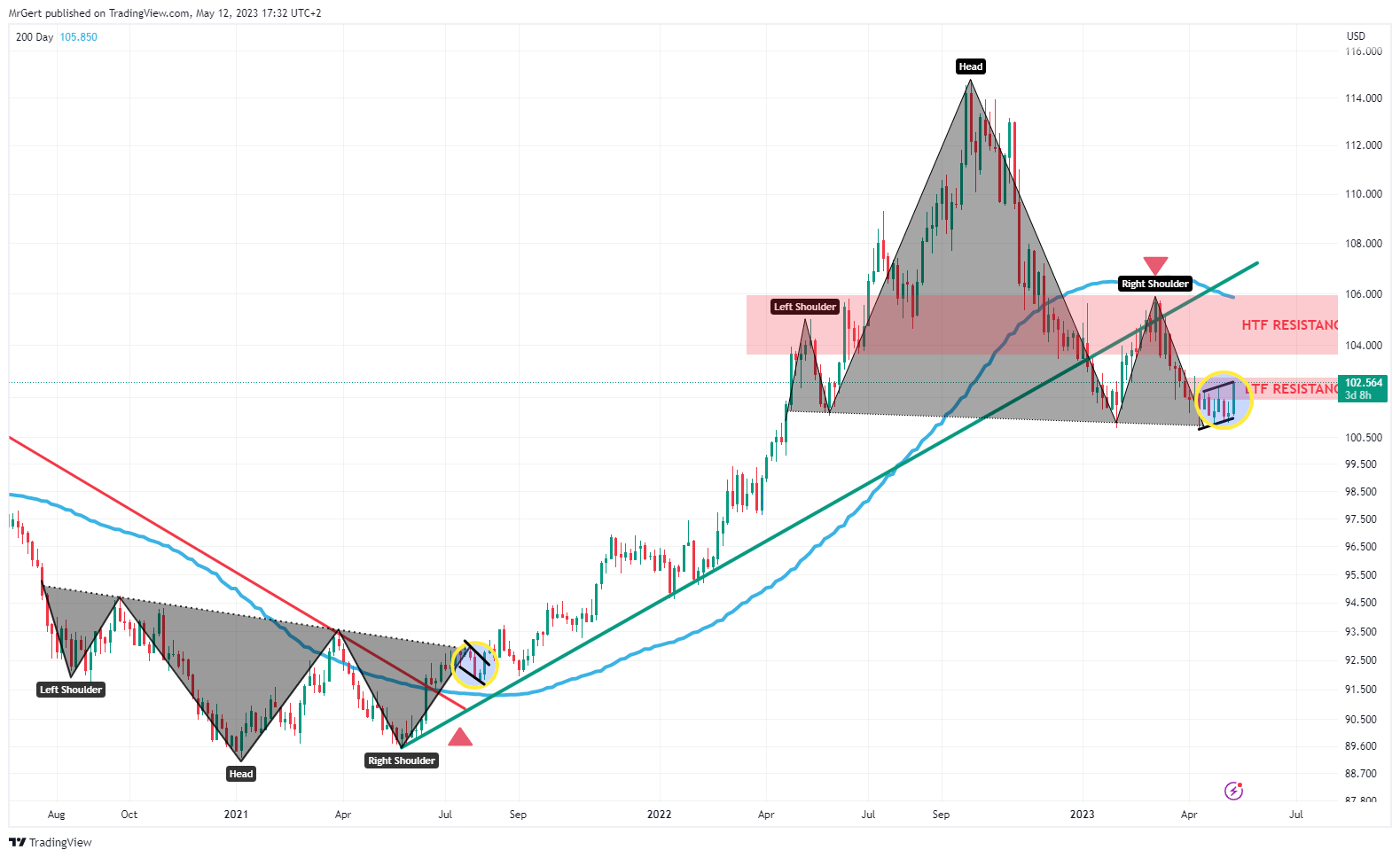The height and width of the screenshot is (858, 1400).
Task: Select the bottom Head label near 2021
Action: click(241, 774)
